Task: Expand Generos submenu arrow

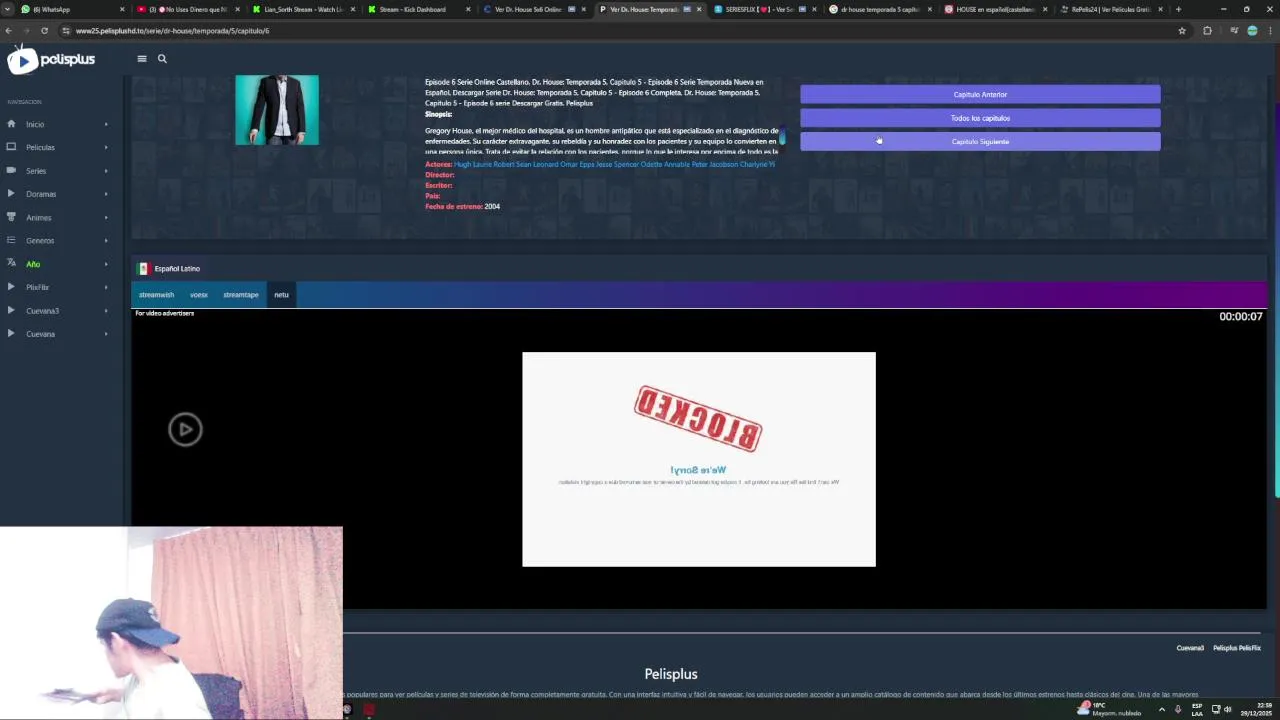Action: click(106, 240)
